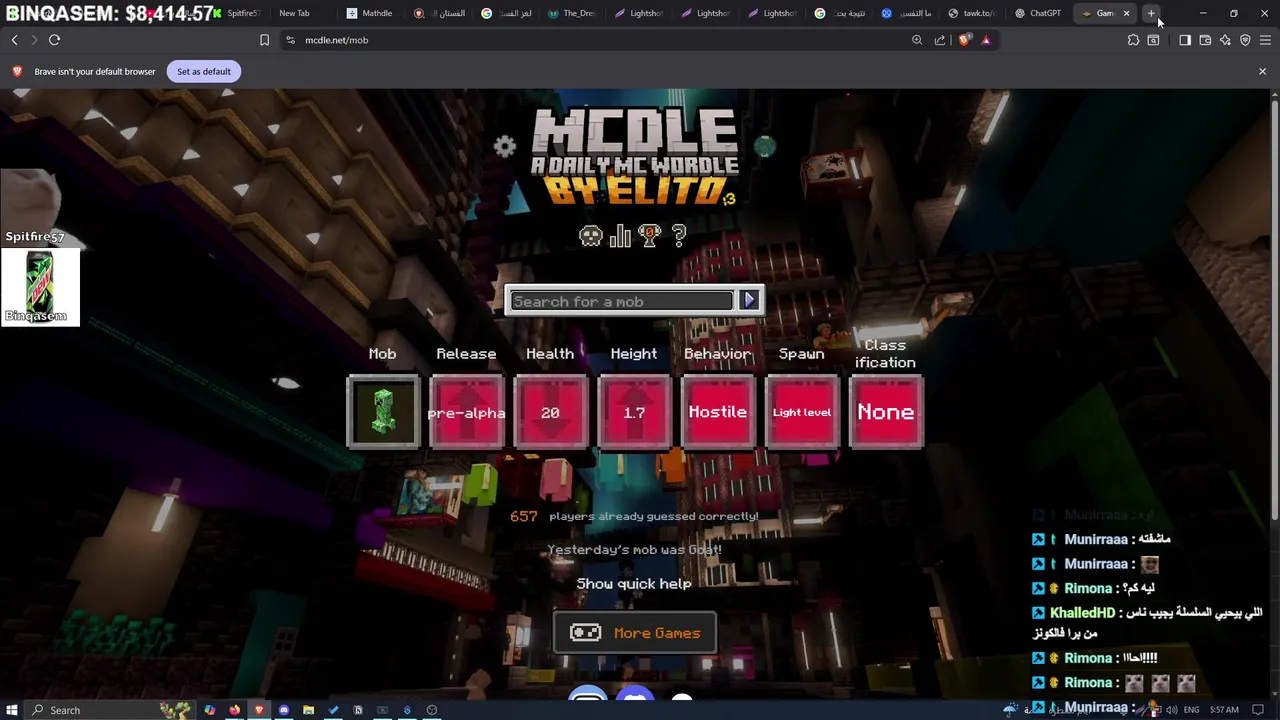The image size is (1280, 720).
Task: Focus the "Search for a mob" field
Action: tap(621, 301)
